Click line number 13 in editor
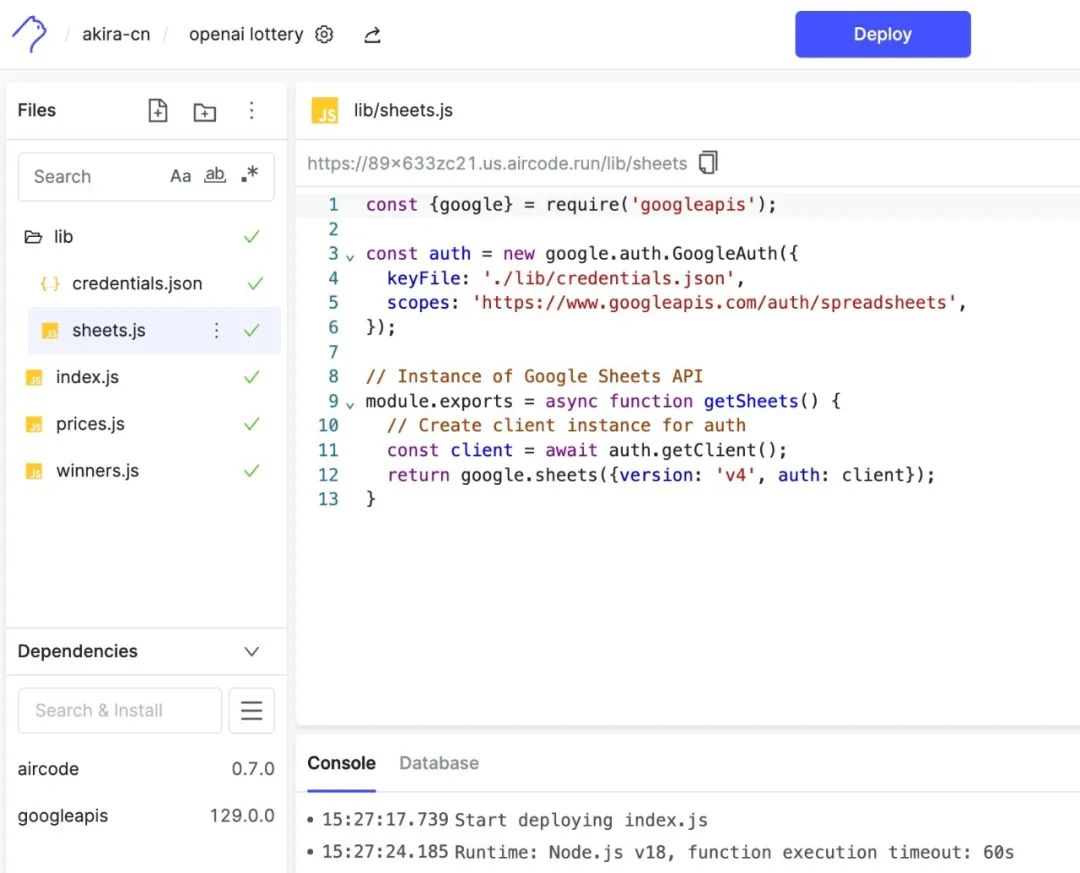The width and height of the screenshot is (1080, 873). point(329,499)
